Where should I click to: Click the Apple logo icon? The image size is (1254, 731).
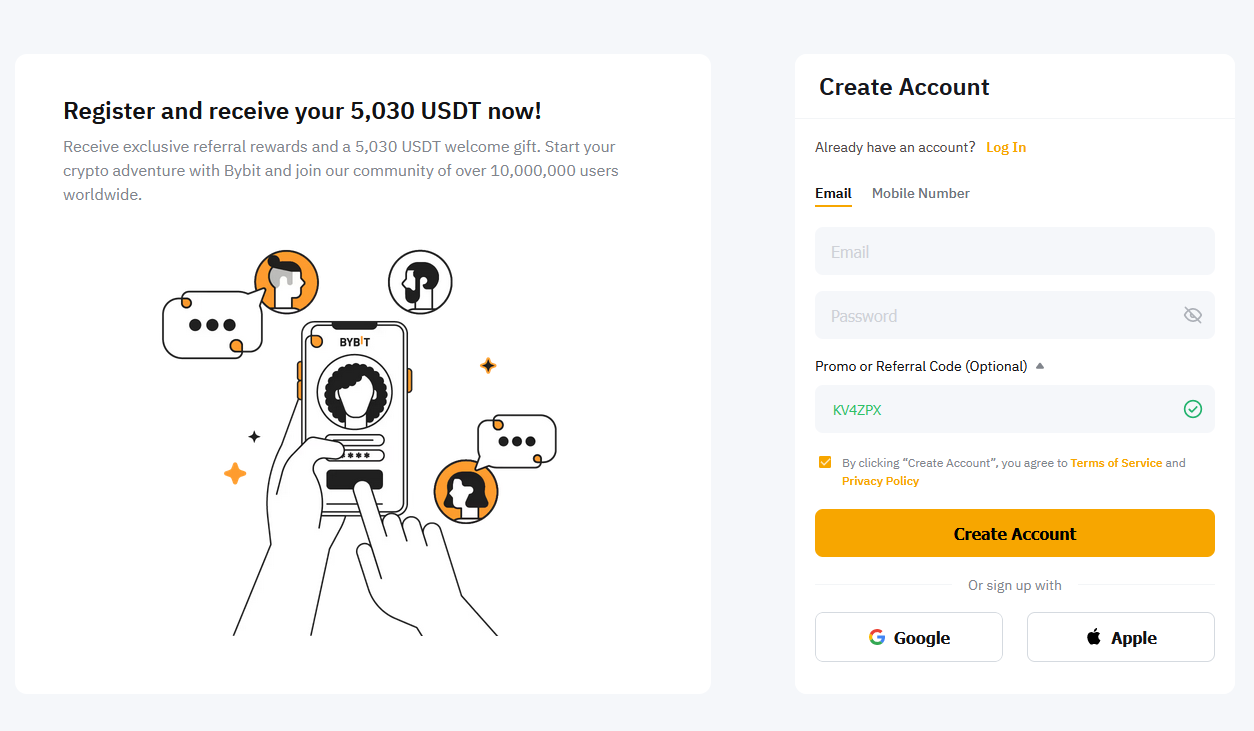1094,637
